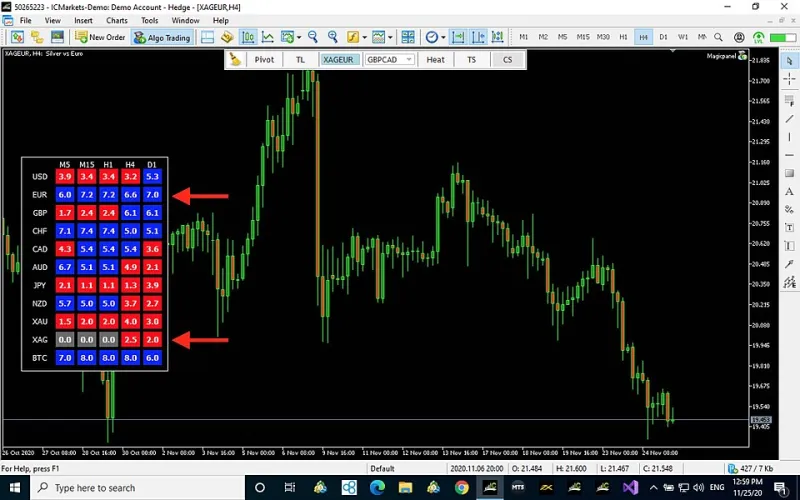Click the broom clean icon in panel
800x500 pixels.
pyautogui.click(x=235, y=59)
